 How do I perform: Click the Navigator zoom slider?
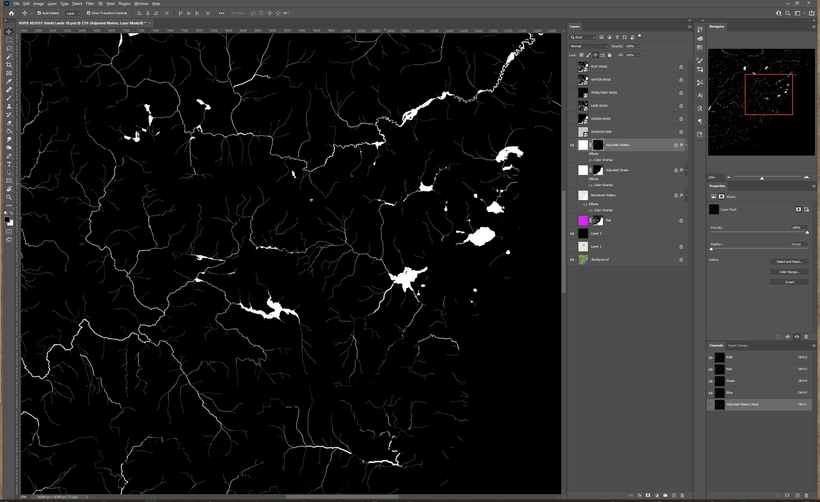point(762,178)
